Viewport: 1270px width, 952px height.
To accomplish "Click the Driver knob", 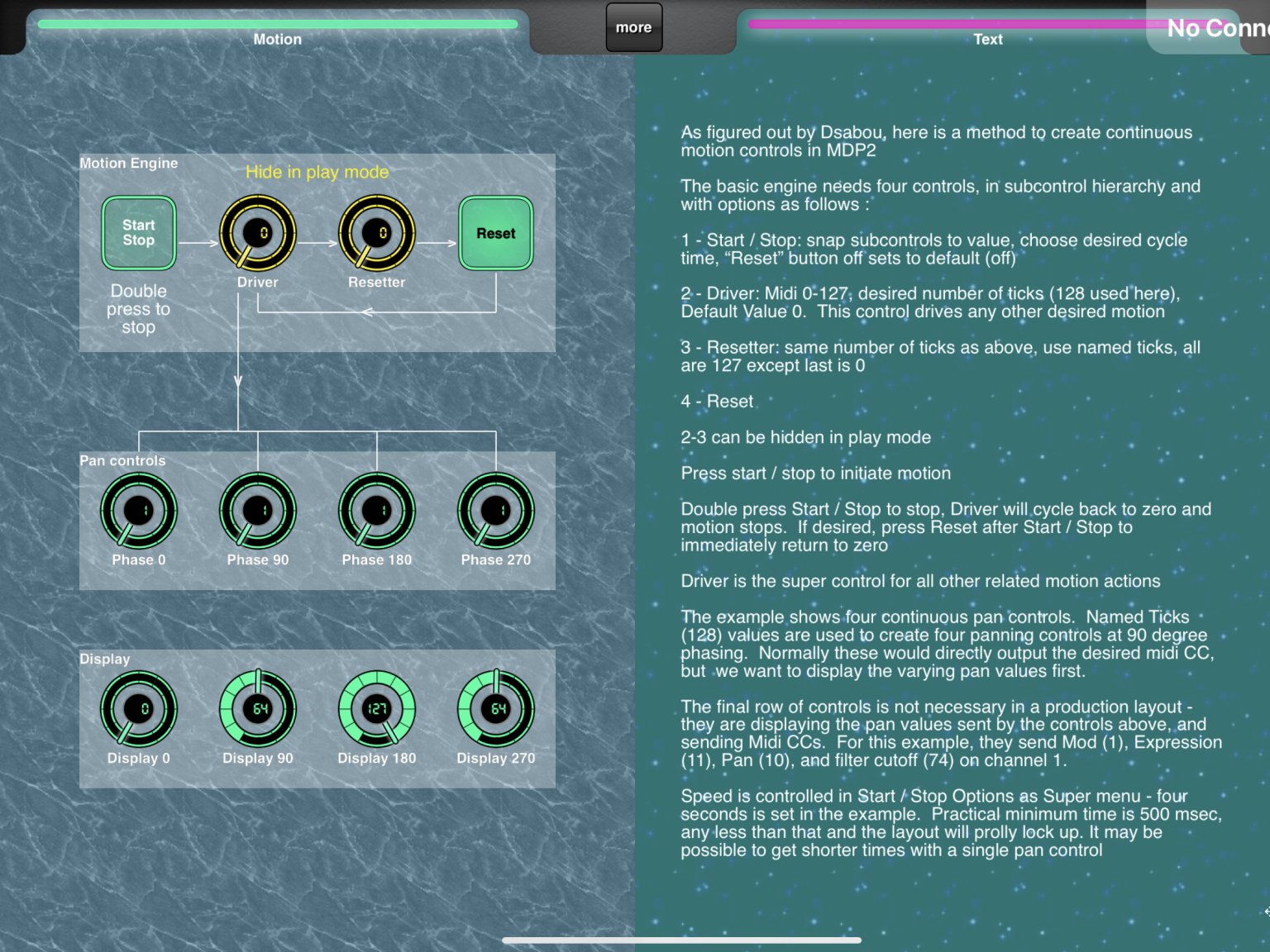I will coord(258,233).
